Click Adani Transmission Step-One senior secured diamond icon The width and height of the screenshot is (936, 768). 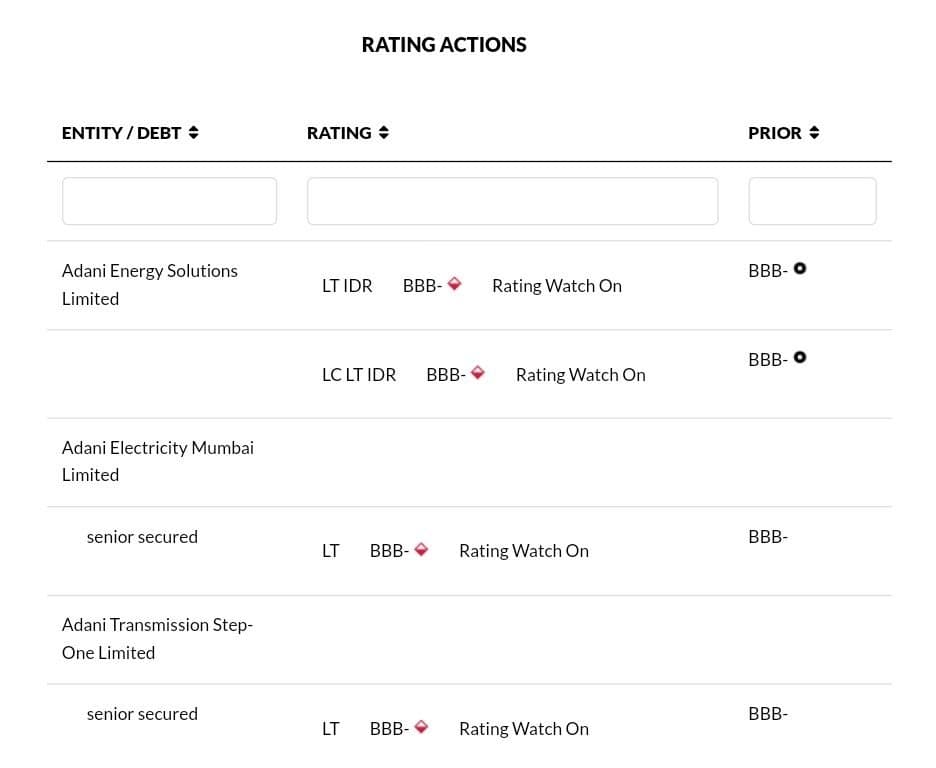click(x=421, y=727)
